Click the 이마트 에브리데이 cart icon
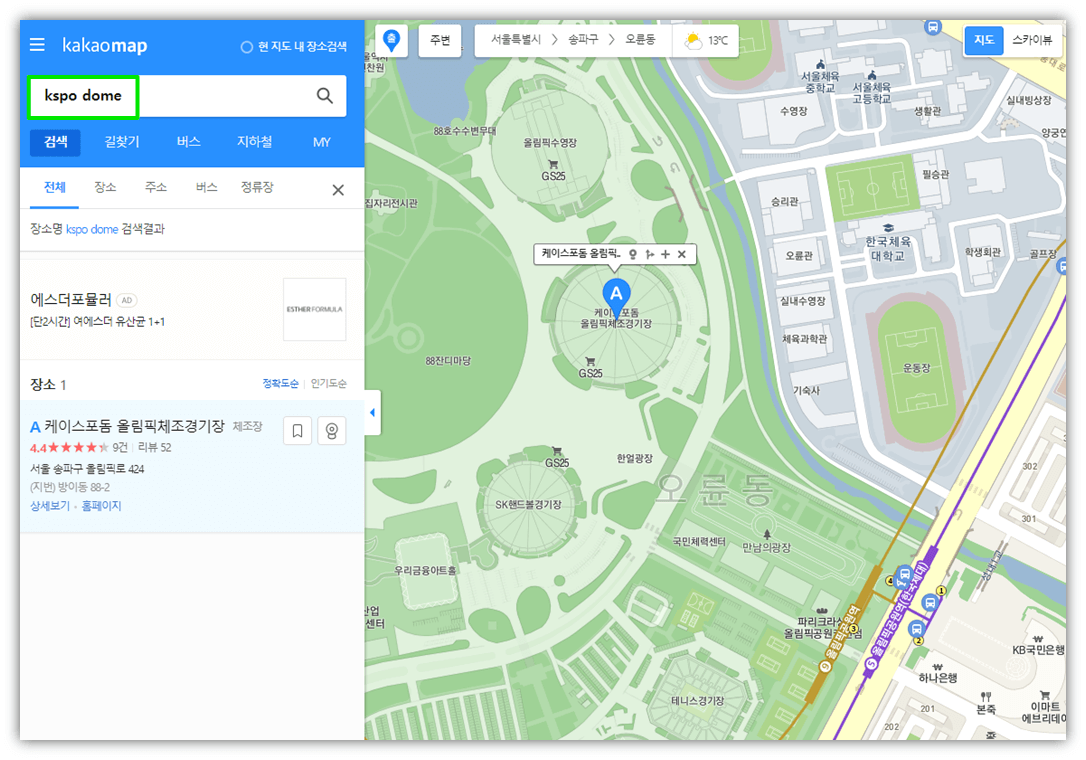Viewport: 1086px width, 760px height. [1044, 695]
